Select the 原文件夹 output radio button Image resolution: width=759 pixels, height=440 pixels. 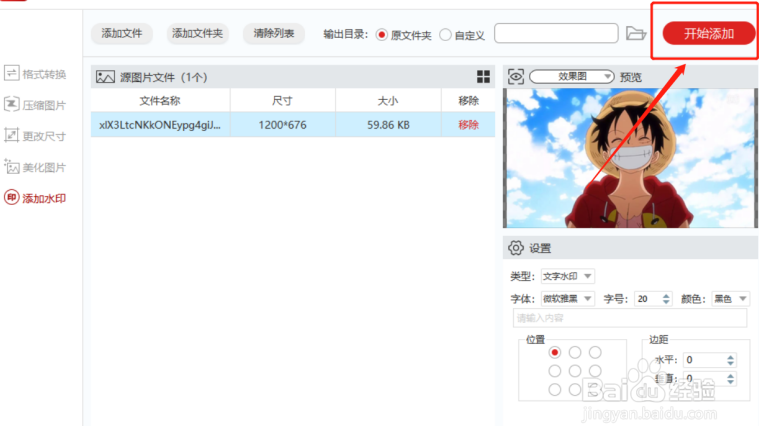coord(381,35)
